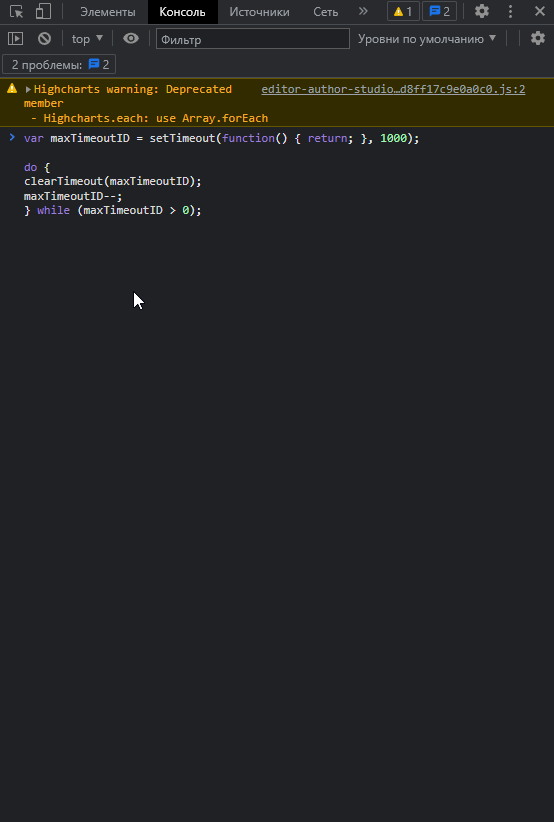Screen dimensions: 554x822
Task: Show the console sidebar panel icon
Action: pyautogui.click(x=16, y=38)
